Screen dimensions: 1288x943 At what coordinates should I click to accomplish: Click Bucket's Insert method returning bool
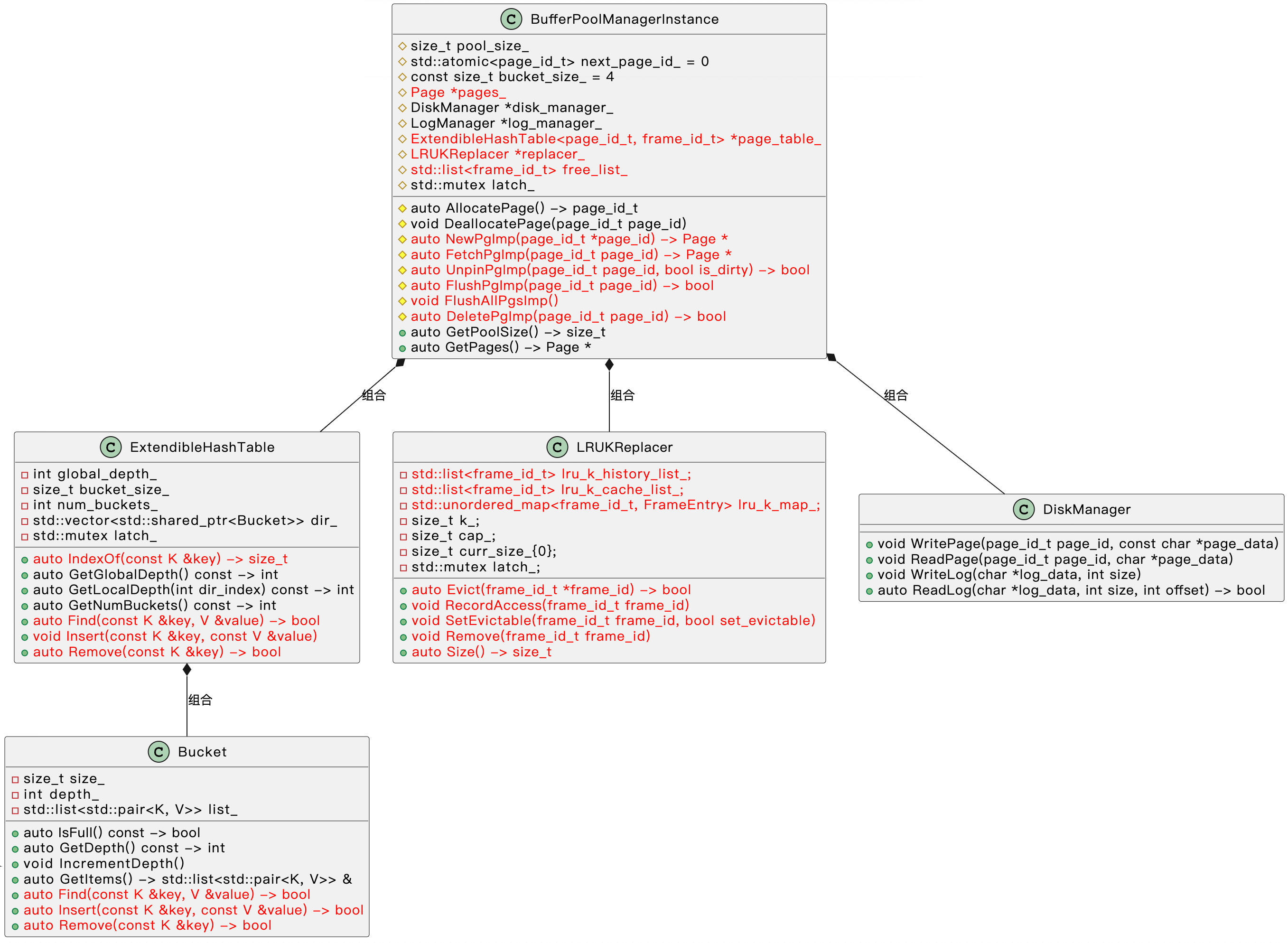point(193,910)
